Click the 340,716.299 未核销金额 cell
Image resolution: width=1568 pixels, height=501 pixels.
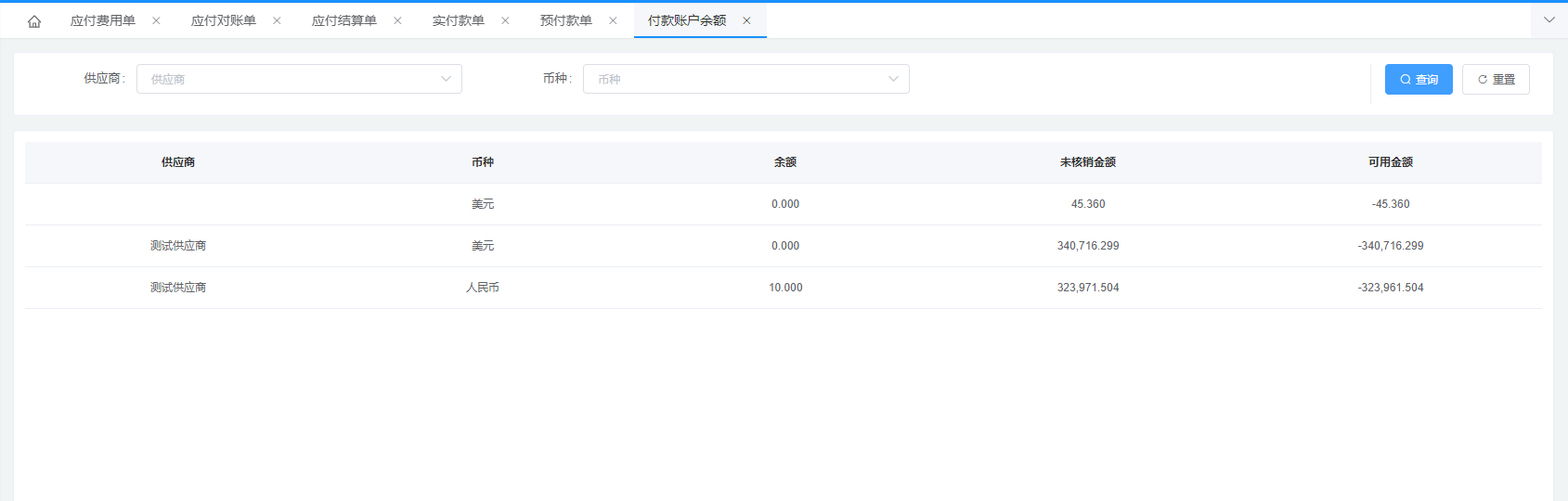point(1087,246)
